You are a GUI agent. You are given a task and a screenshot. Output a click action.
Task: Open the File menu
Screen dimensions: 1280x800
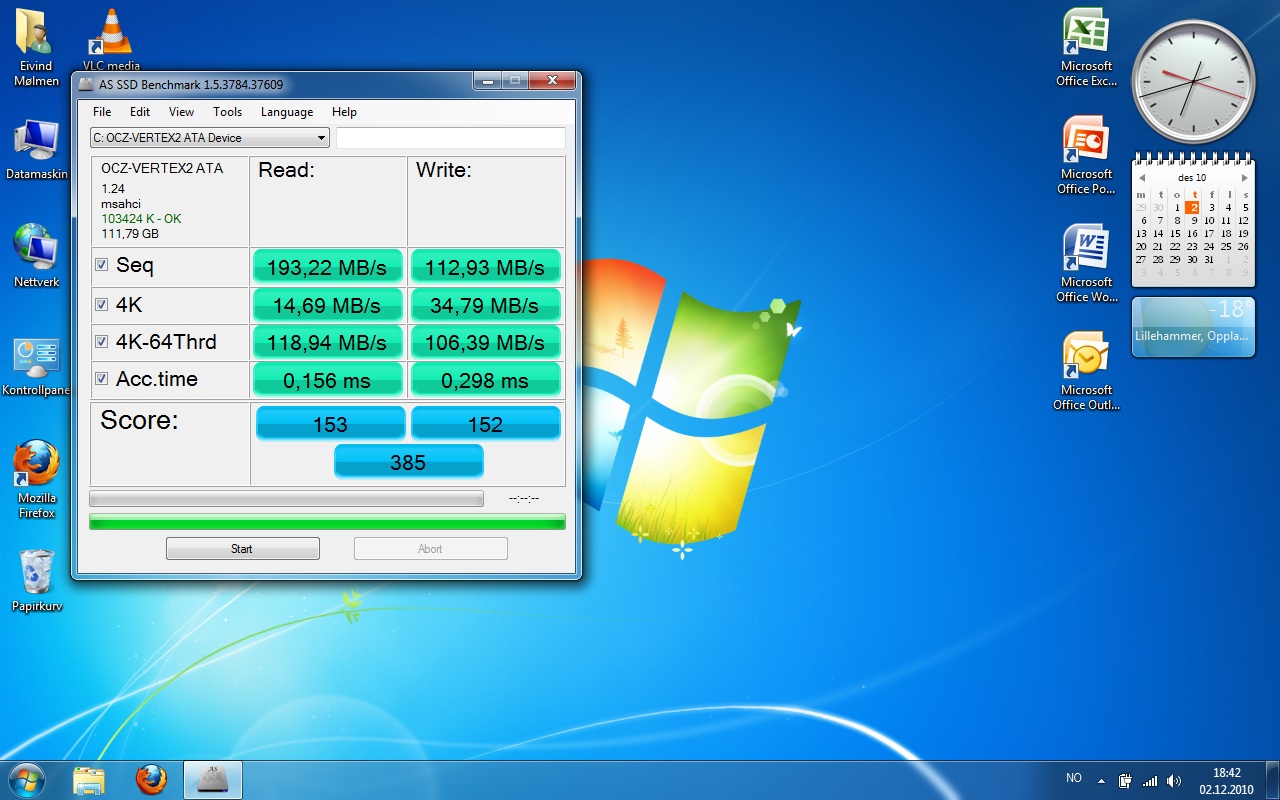tap(102, 112)
